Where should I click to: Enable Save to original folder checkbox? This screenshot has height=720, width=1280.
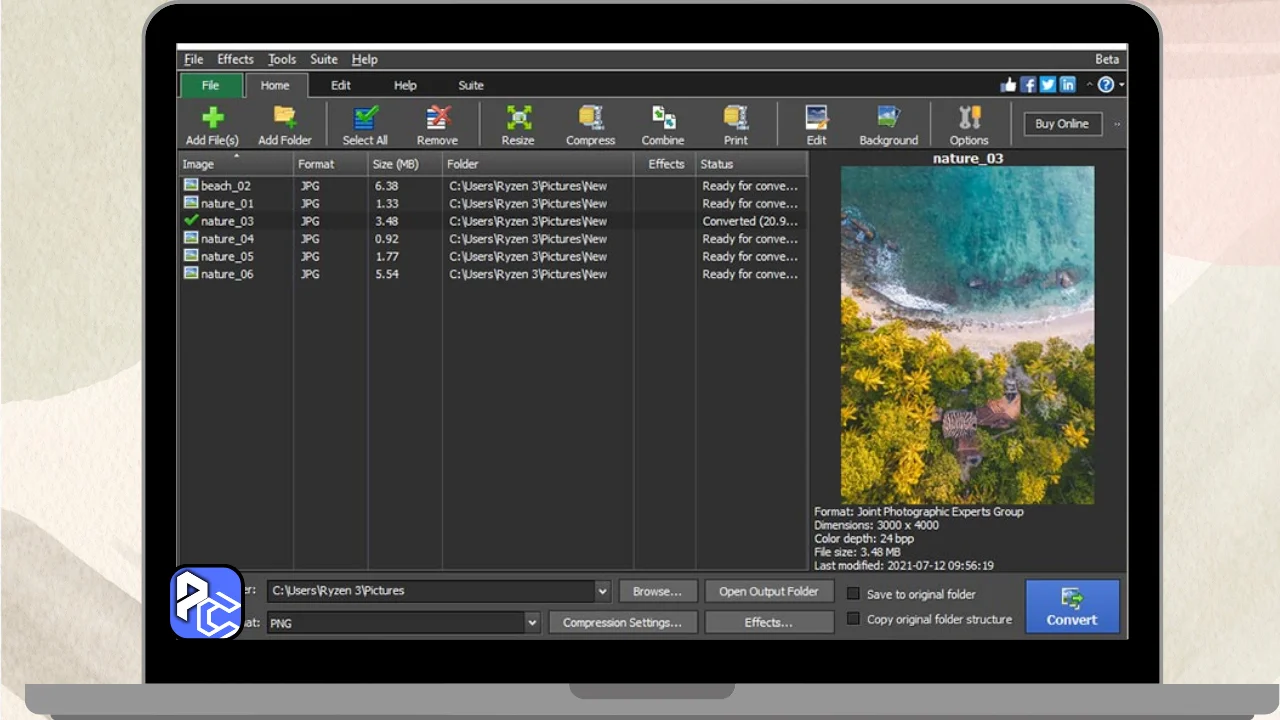coord(853,593)
